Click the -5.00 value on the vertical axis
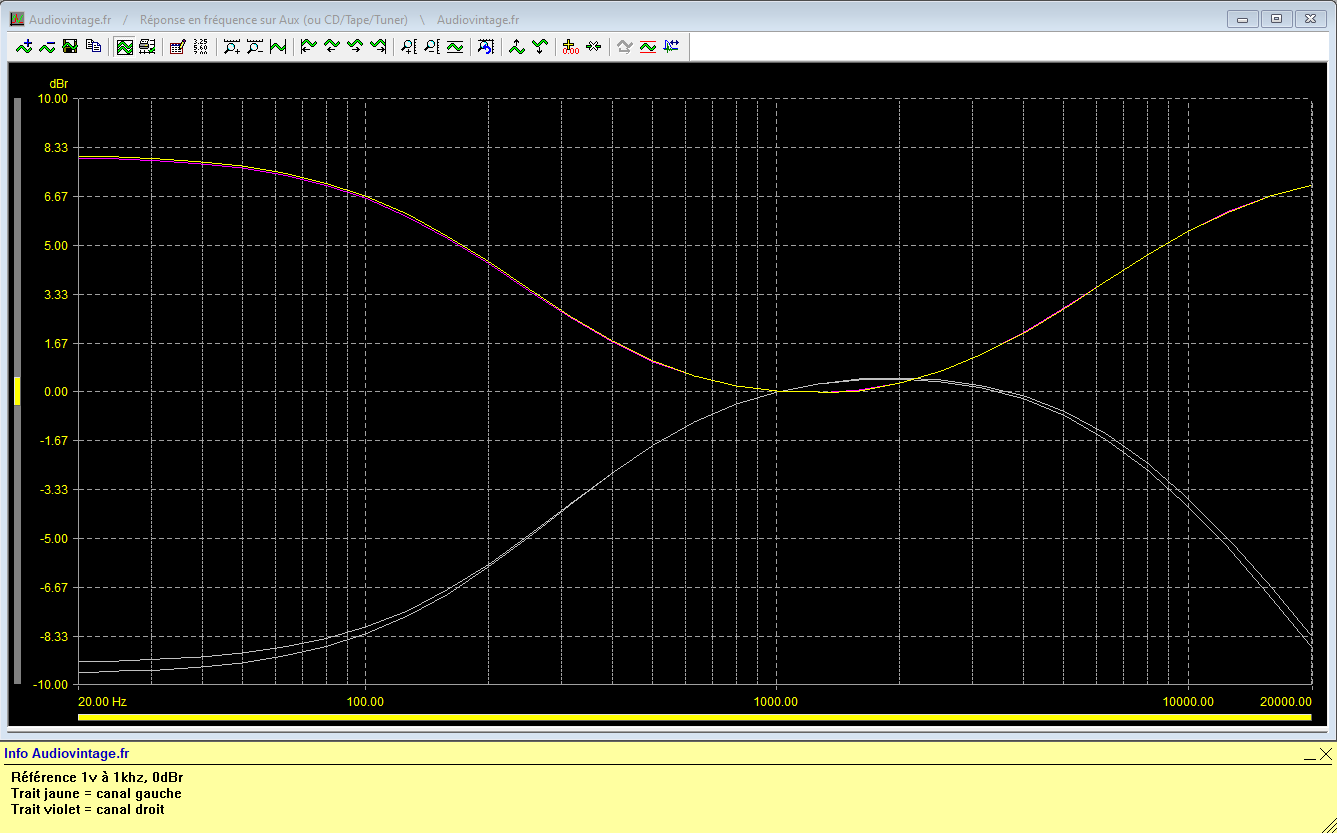 coord(52,539)
